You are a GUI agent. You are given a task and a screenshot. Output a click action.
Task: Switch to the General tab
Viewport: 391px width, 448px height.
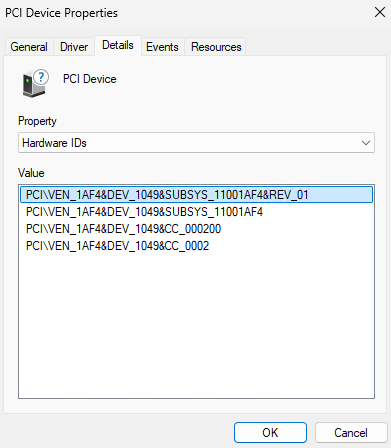[29, 47]
